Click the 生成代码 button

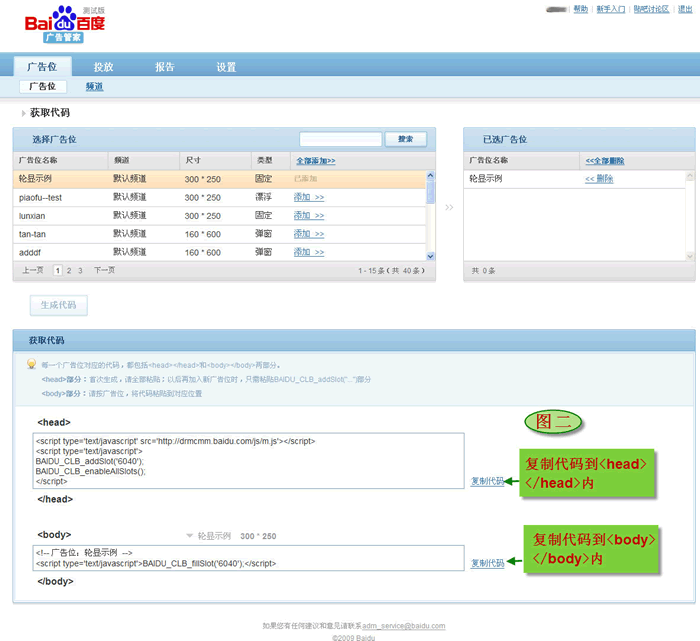click(58, 305)
